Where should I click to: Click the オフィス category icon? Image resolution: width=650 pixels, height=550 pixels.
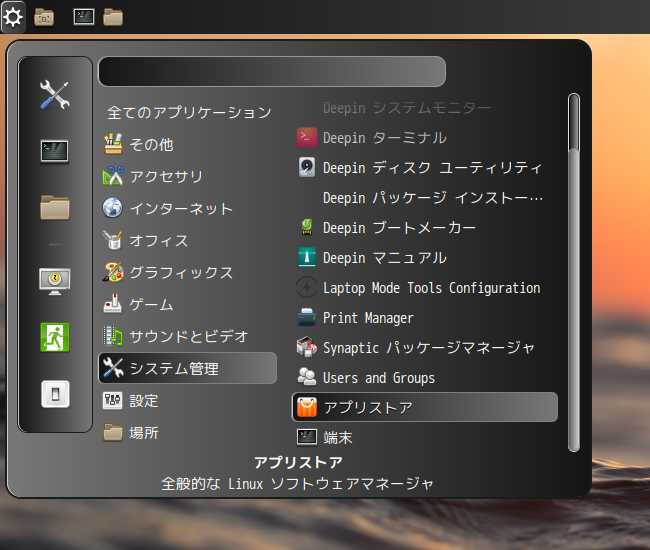(113, 240)
